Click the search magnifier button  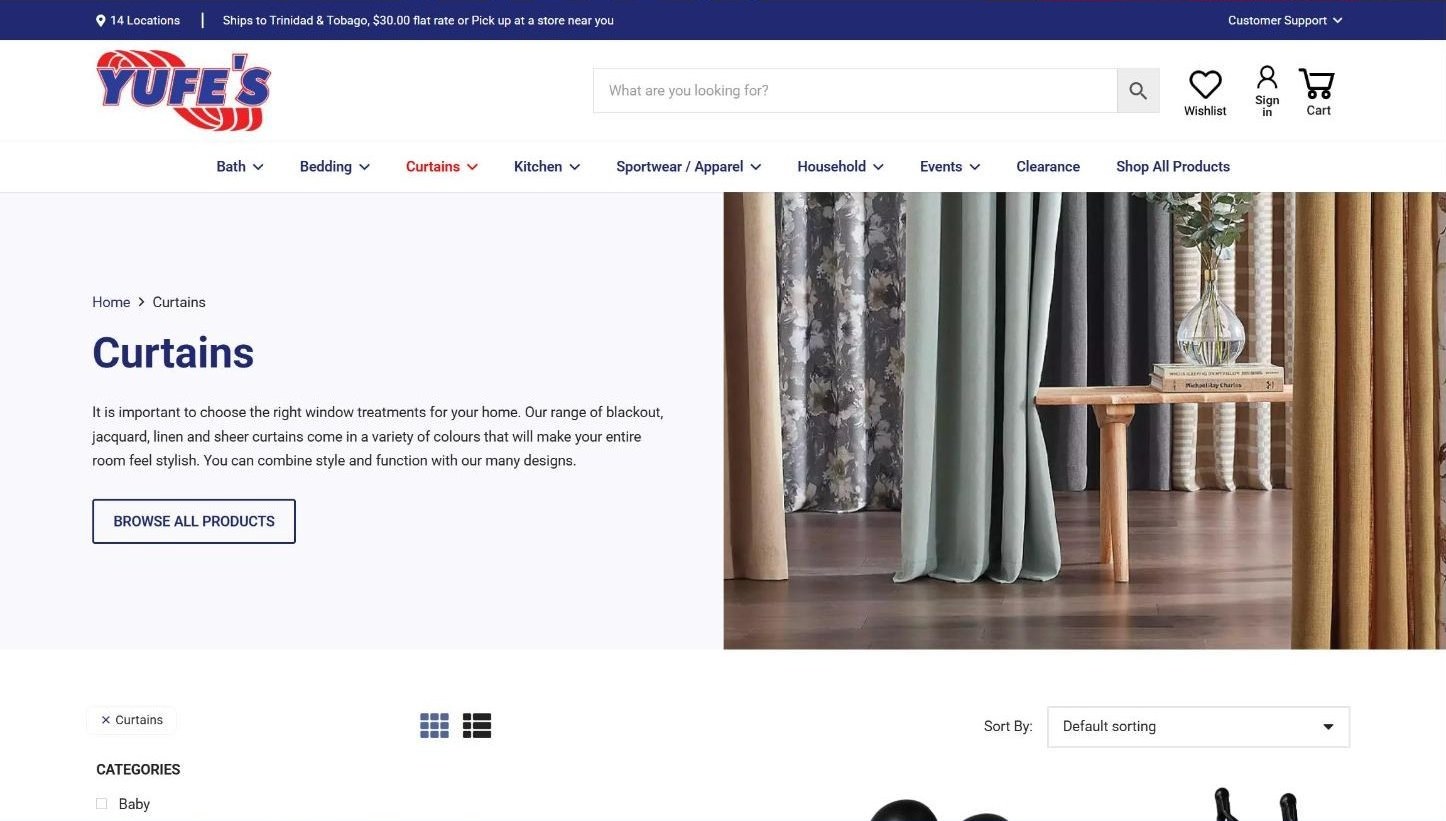[1138, 91]
